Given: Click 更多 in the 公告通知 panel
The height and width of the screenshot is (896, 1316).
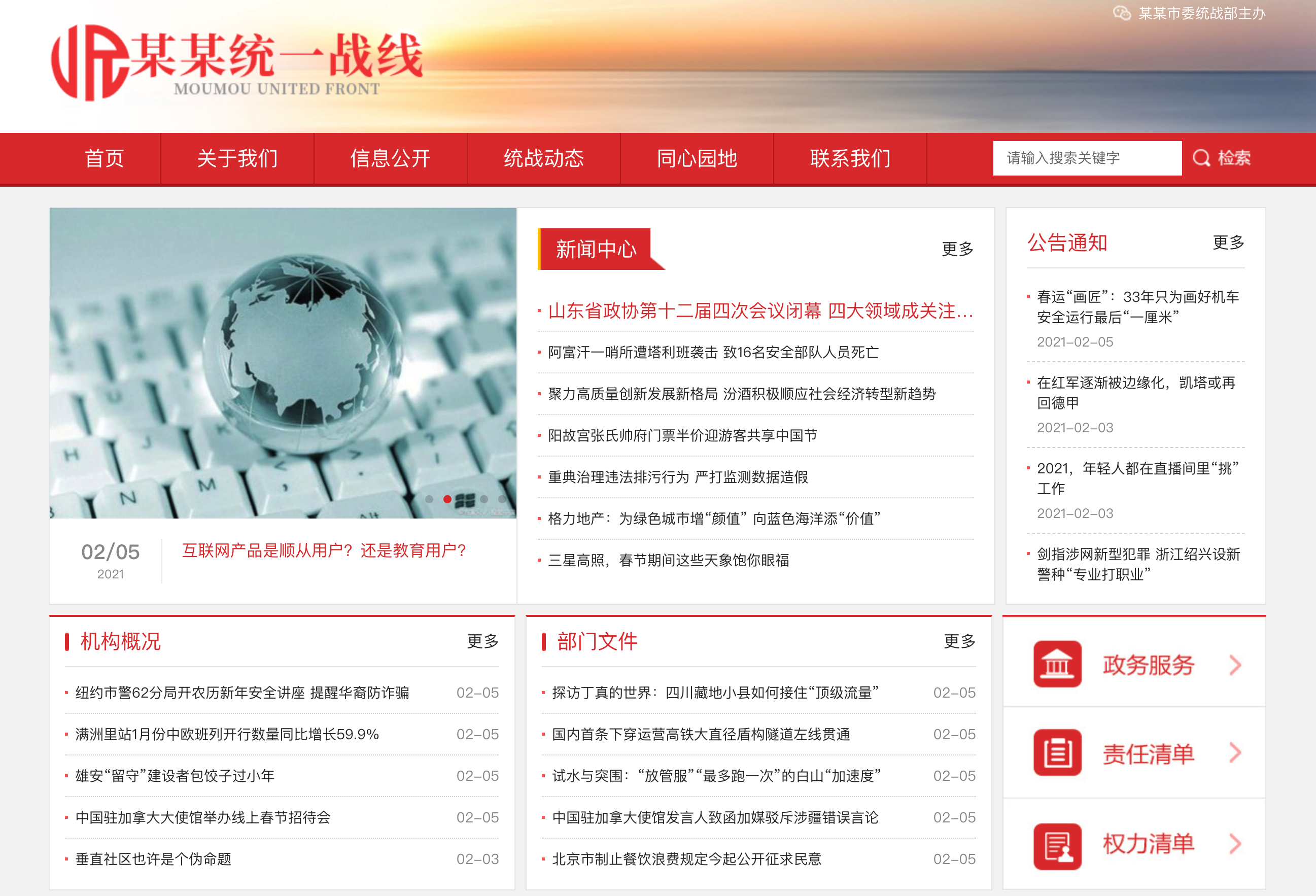Looking at the screenshot, I should coord(1228,243).
